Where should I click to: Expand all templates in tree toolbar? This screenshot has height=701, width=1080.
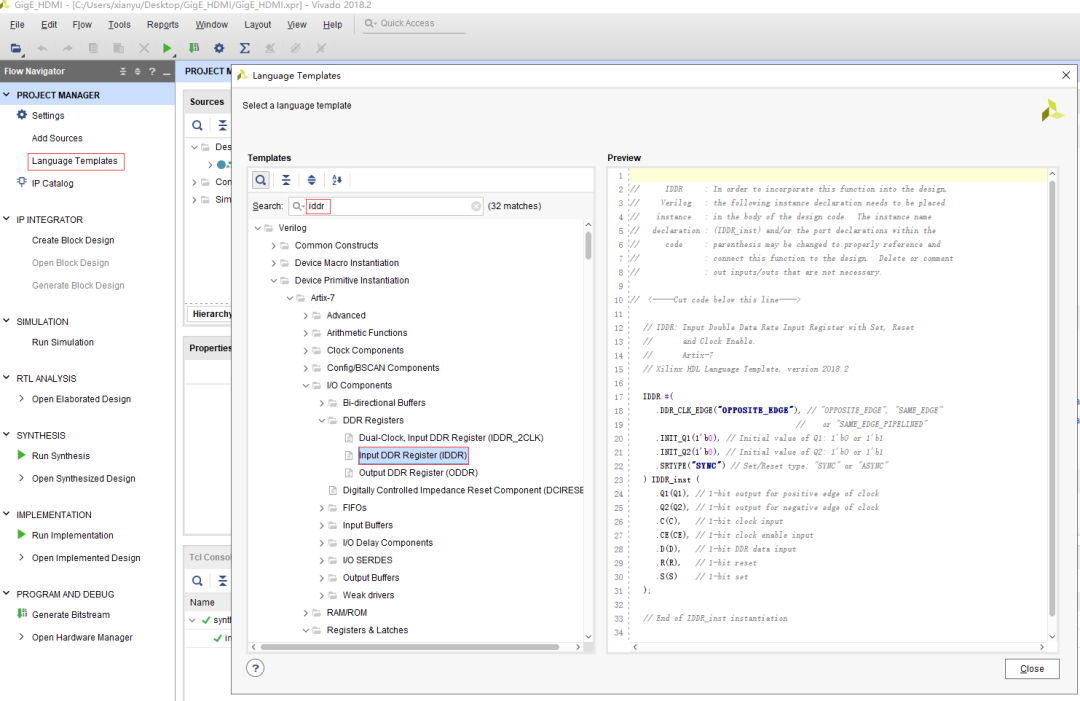click(311, 180)
